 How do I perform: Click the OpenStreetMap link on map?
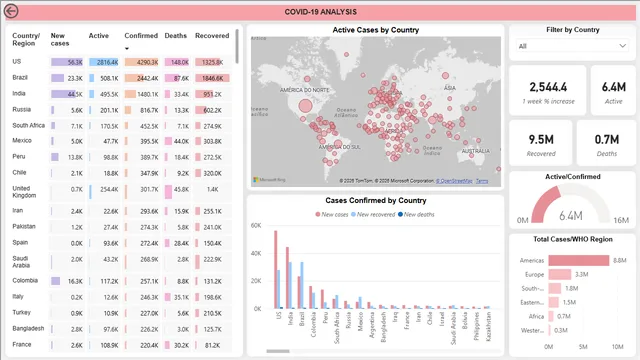pyautogui.click(x=454, y=181)
